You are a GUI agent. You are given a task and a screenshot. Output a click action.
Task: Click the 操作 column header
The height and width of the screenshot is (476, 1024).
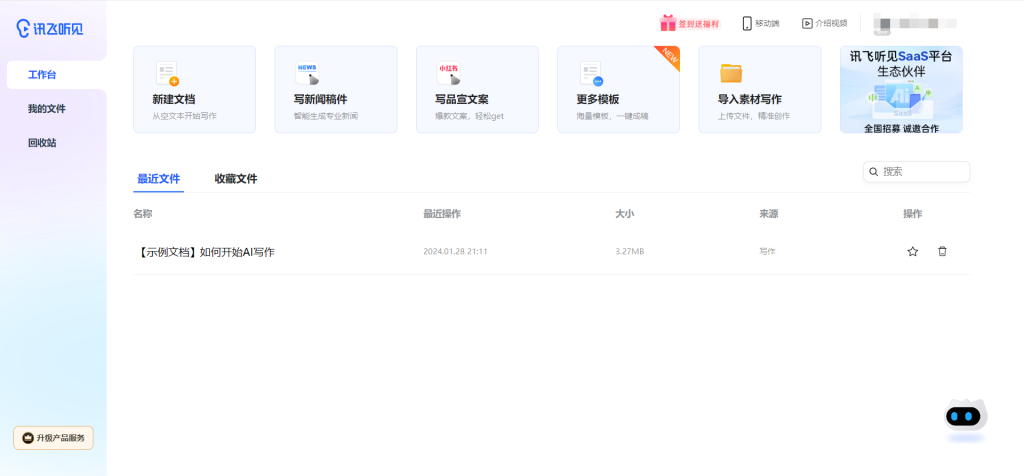(x=912, y=214)
